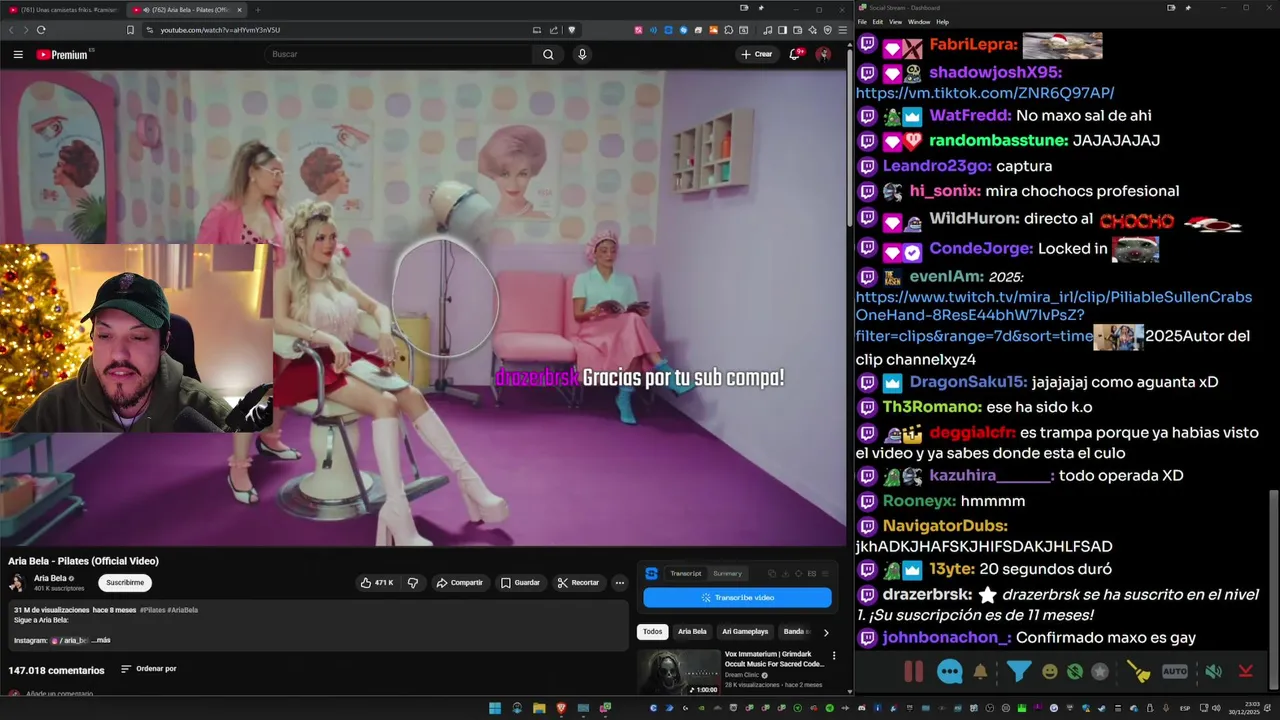The width and height of the screenshot is (1280, 720).
Task: Expand the description with ...más
Action: tap(101, 640)
